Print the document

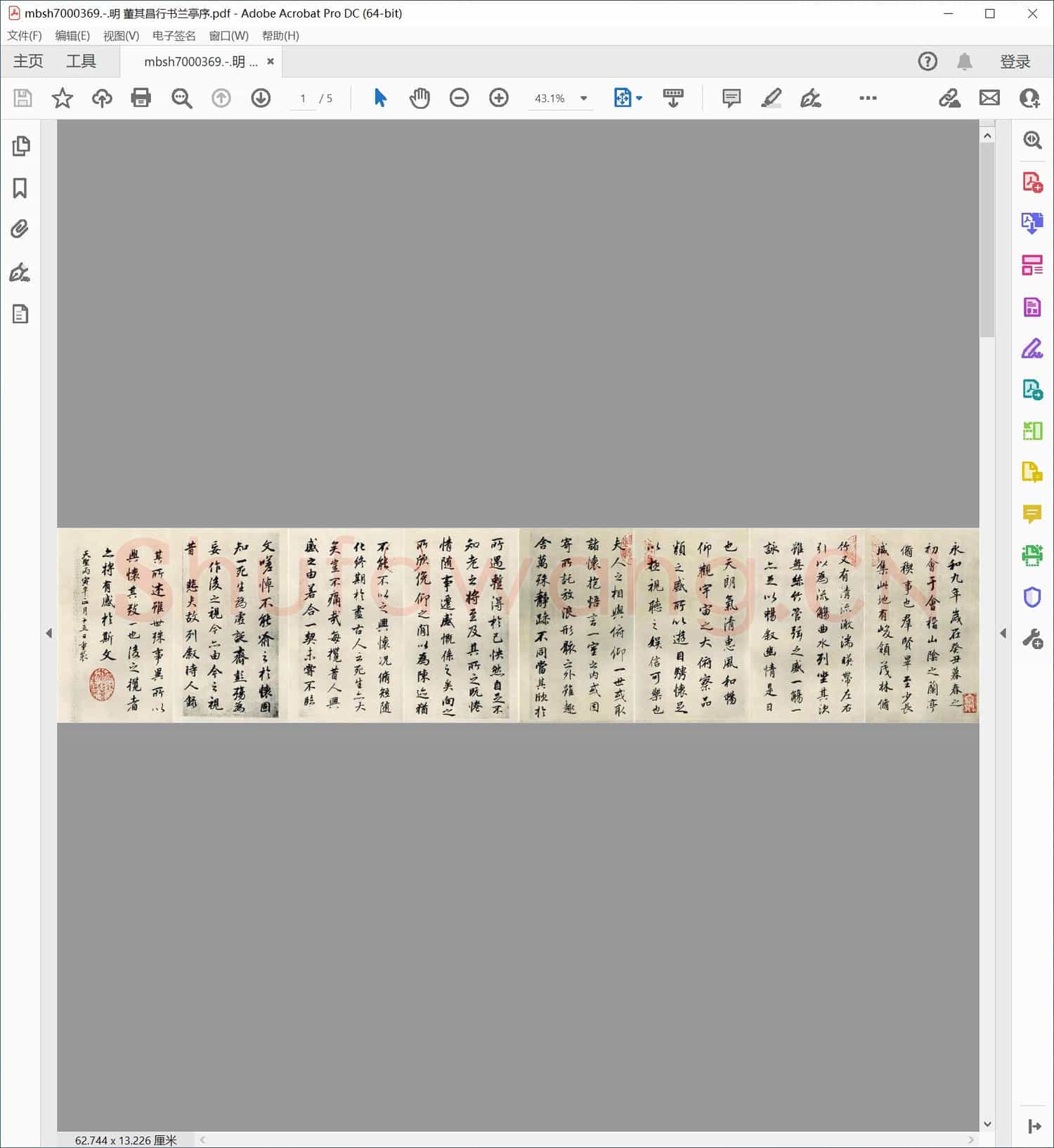tap(141, 98)
